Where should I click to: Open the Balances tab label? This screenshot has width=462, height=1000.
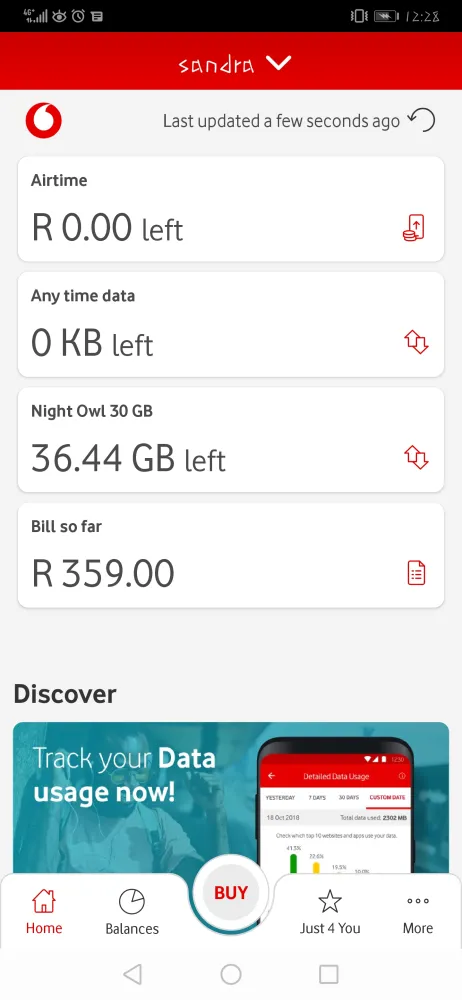pos(132,929)
